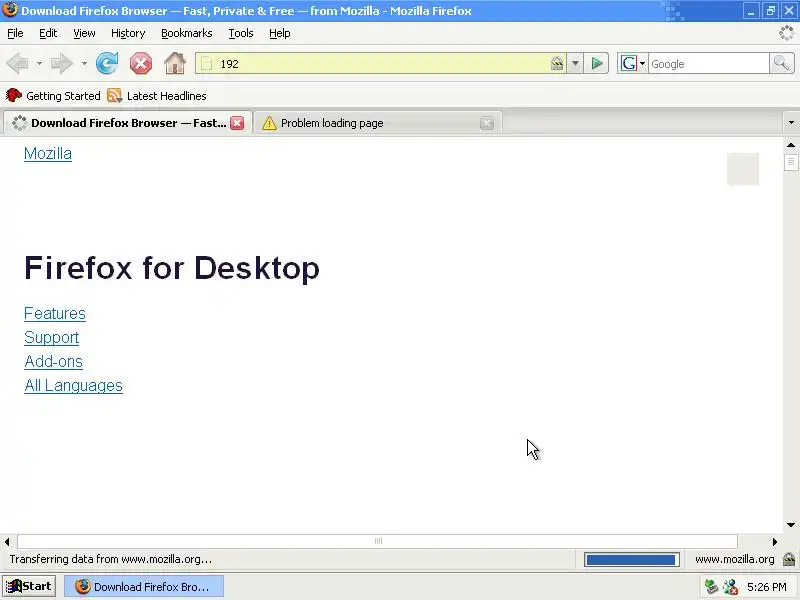Click the Getting Started bookmark icon
The height and width of the screenshot is (600, 800).
tap(14, 95)
